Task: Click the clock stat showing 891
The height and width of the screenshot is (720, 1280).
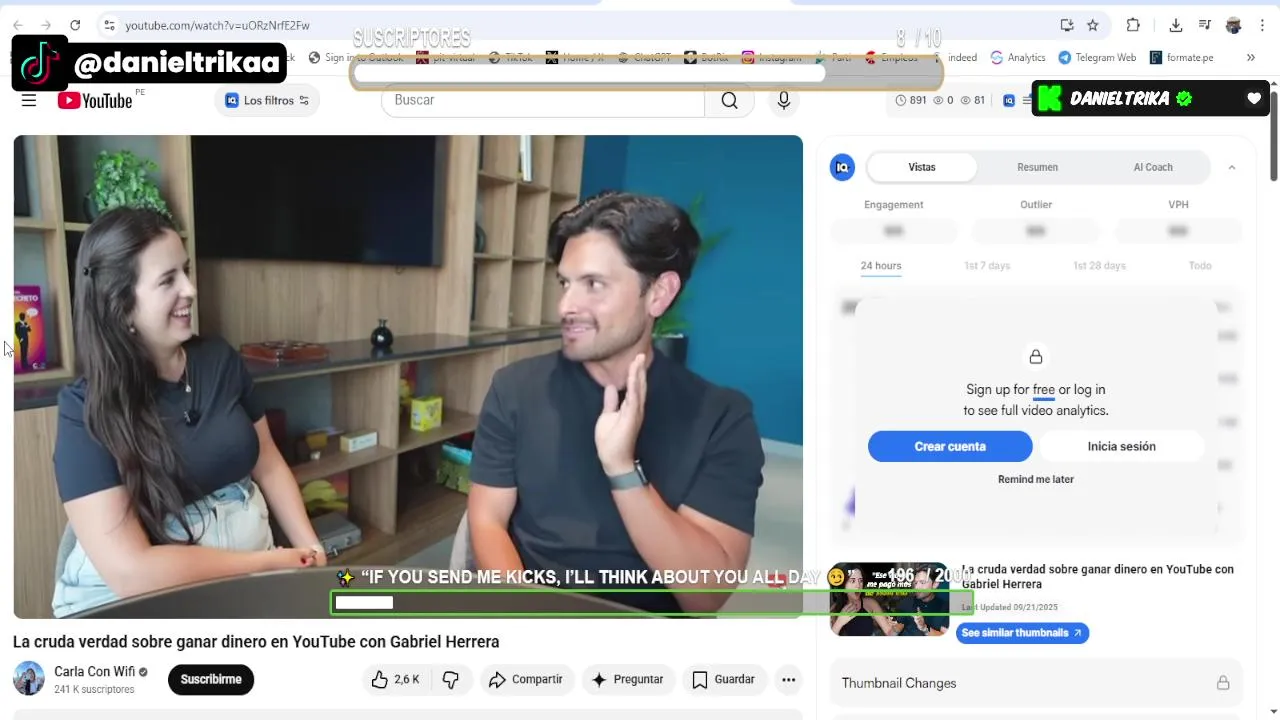Action: (911, 100)
